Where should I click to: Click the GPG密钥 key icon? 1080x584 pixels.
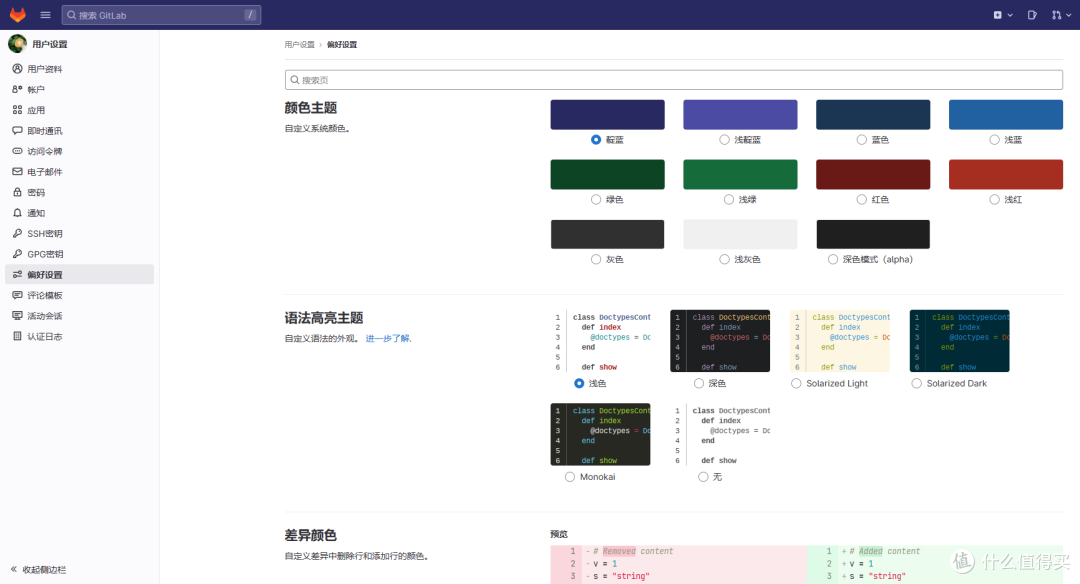click(x=17, y=253)
